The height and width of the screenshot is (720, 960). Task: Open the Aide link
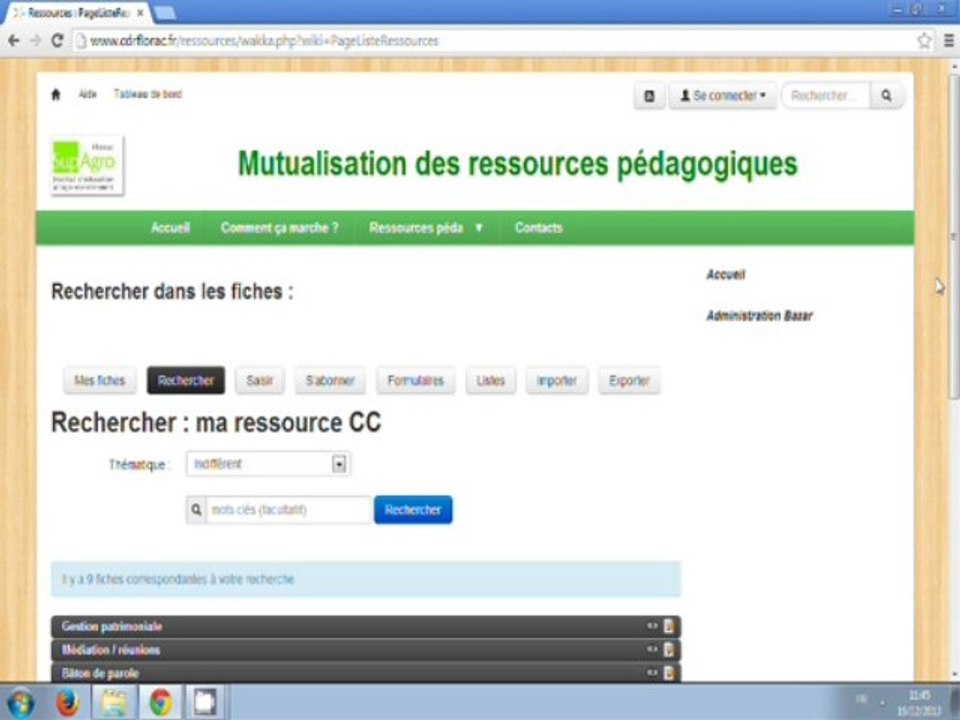point(88,94)
